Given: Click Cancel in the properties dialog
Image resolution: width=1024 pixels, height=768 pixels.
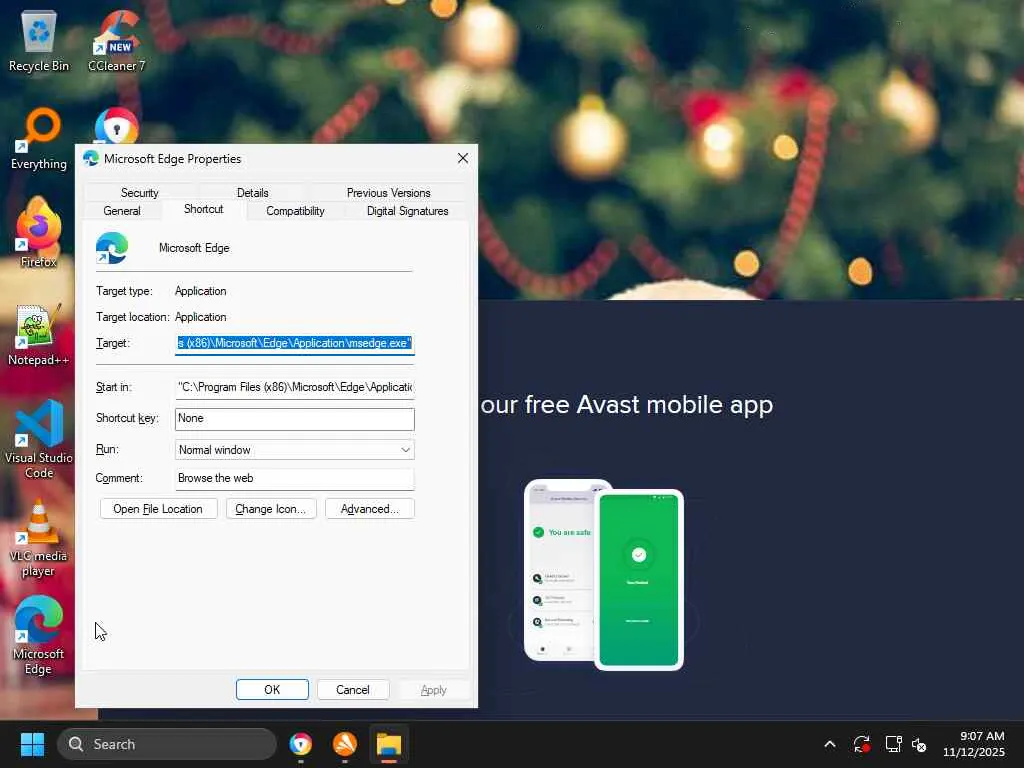Looking at the screenshot, I should point(353,690).
